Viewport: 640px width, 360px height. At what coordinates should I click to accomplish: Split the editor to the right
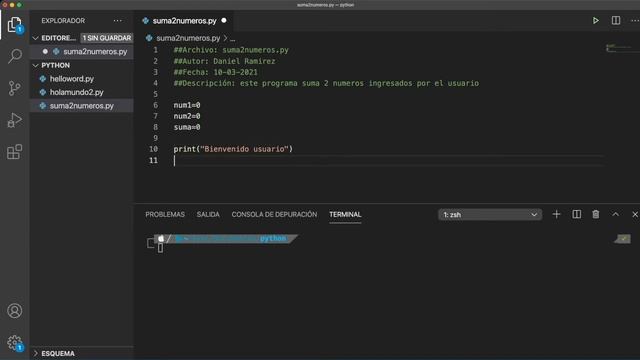click(x=616, y=20)
